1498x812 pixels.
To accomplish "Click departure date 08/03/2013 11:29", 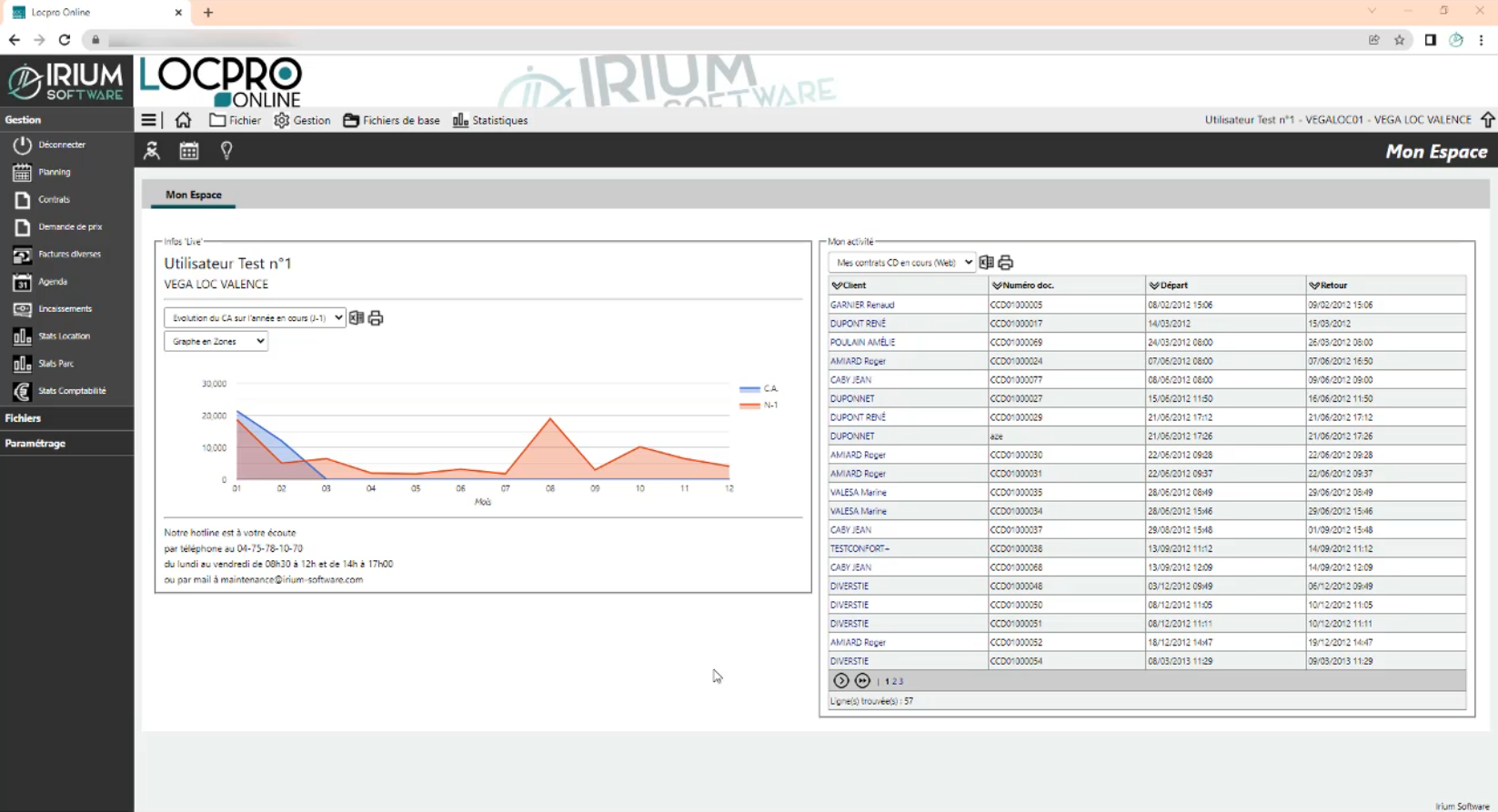I will click(x=1180, y=661).
